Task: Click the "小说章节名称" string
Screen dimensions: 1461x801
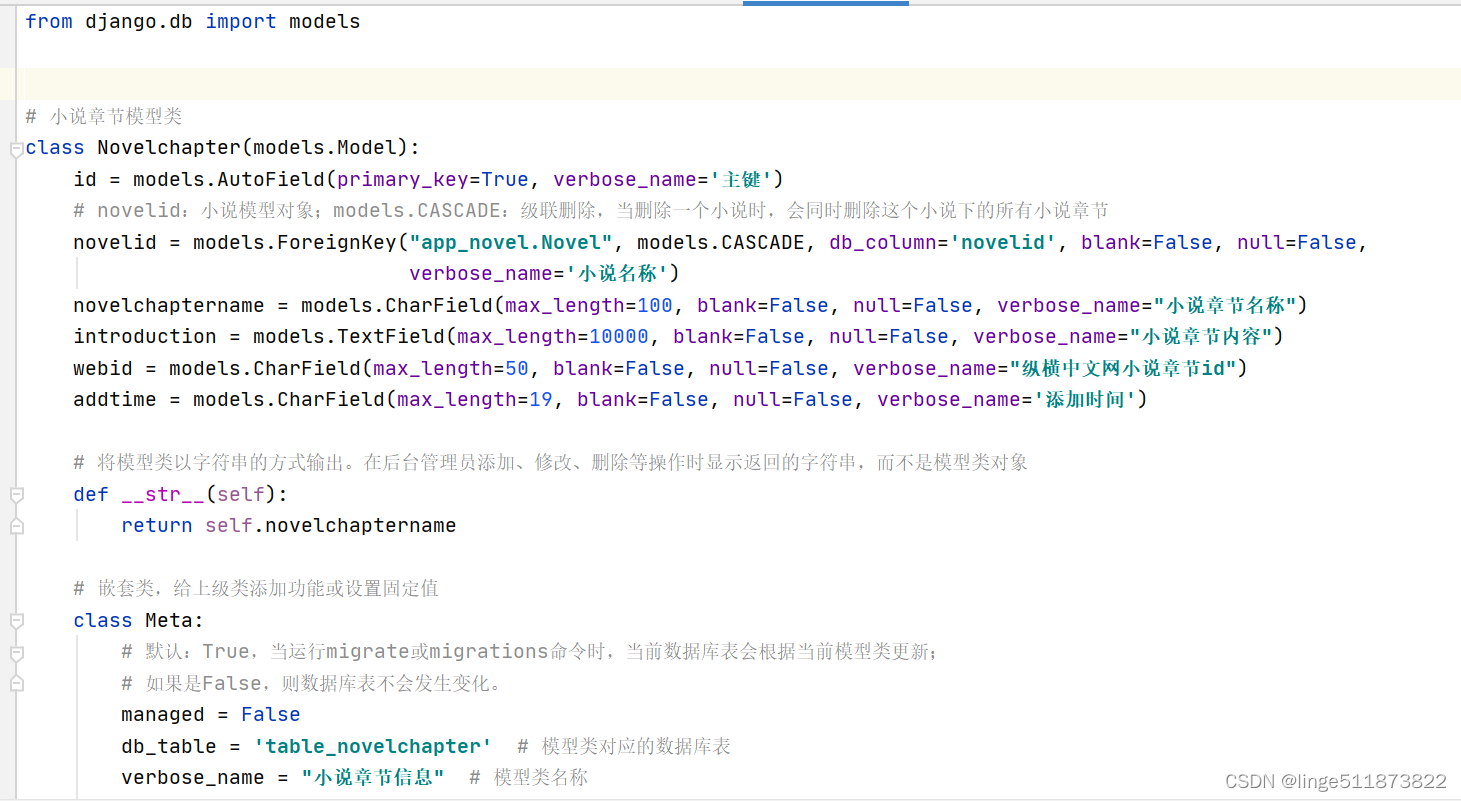Action: (x=1225, y=305)
